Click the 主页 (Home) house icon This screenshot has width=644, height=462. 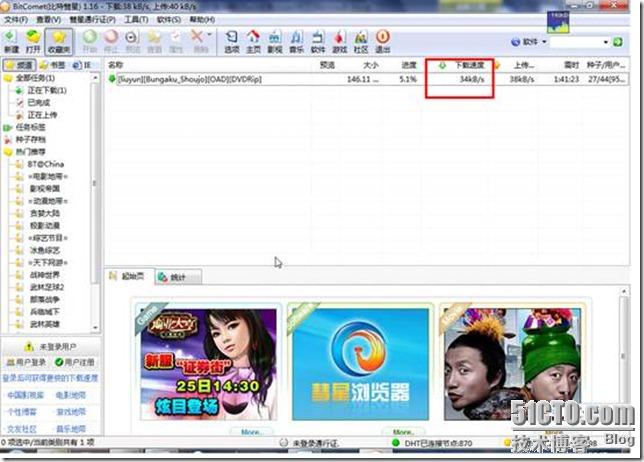click(x=253, y=41)
